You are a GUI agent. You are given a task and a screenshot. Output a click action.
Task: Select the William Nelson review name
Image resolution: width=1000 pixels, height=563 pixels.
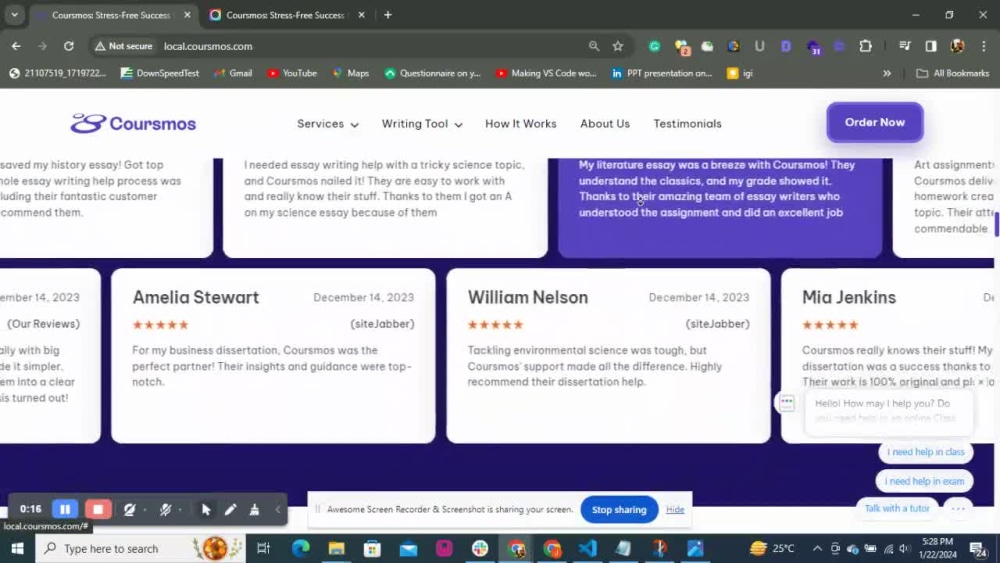[x=527, y=297]
